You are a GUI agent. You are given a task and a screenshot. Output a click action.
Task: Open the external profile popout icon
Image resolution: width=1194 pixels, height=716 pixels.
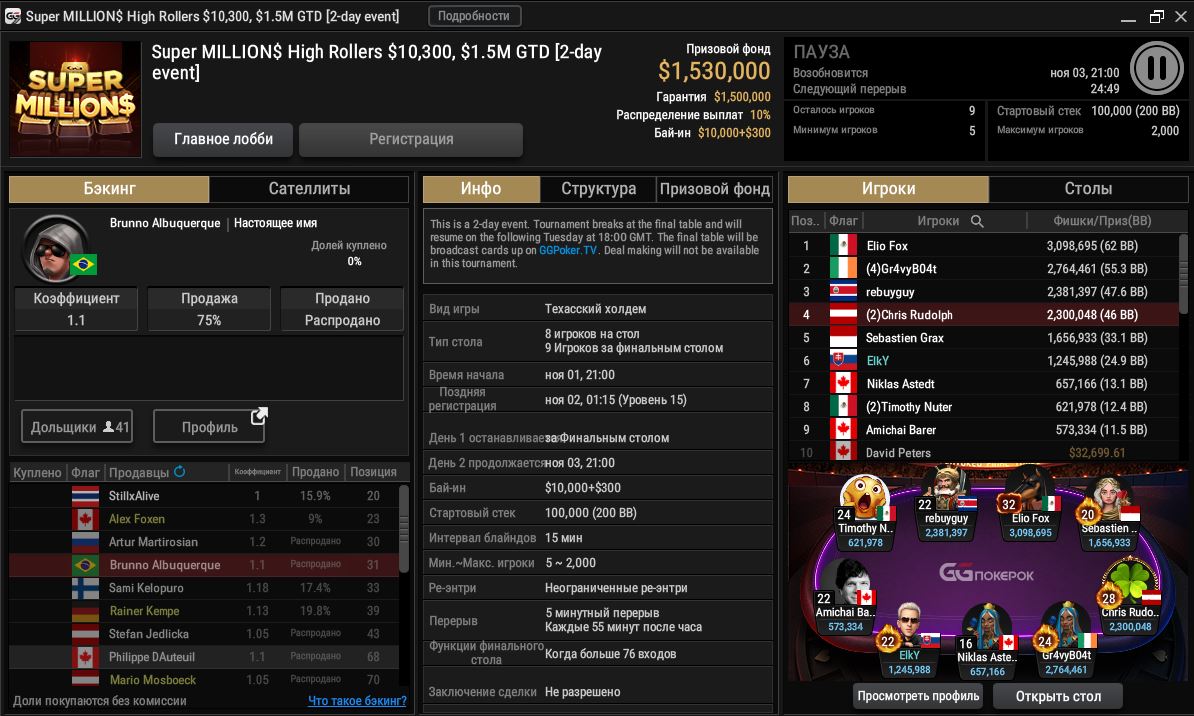[x=259, y=416]
